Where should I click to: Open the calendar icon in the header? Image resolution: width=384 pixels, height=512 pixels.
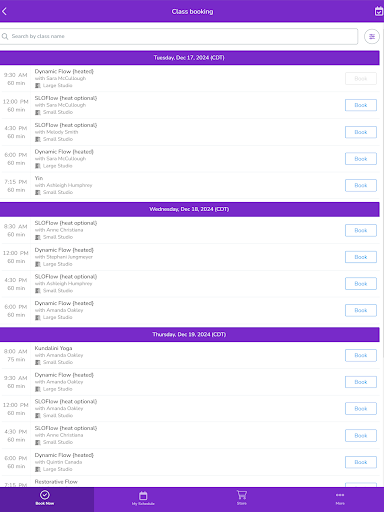pos(379,11)
